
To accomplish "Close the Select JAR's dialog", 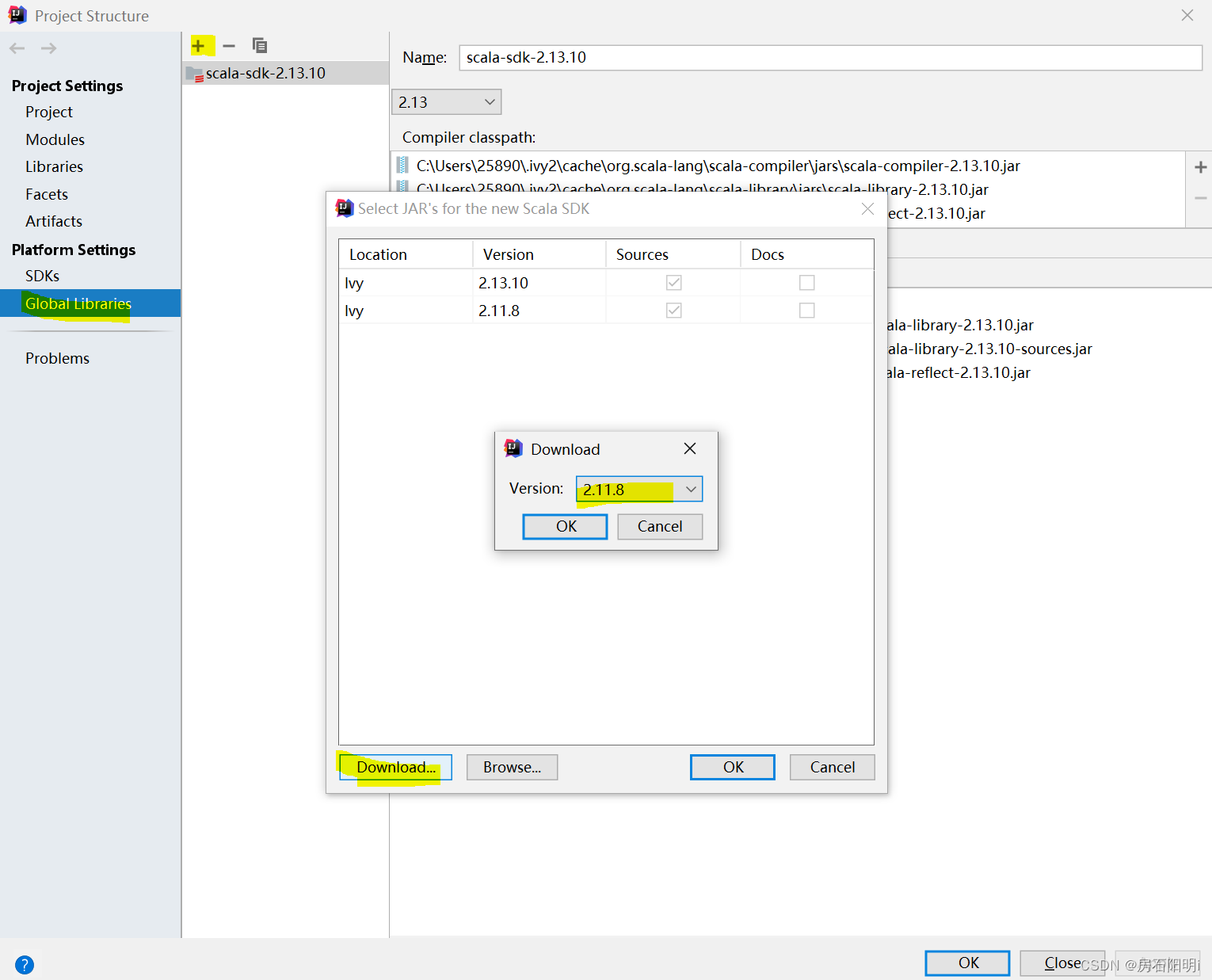I will (x=867, y=208).
